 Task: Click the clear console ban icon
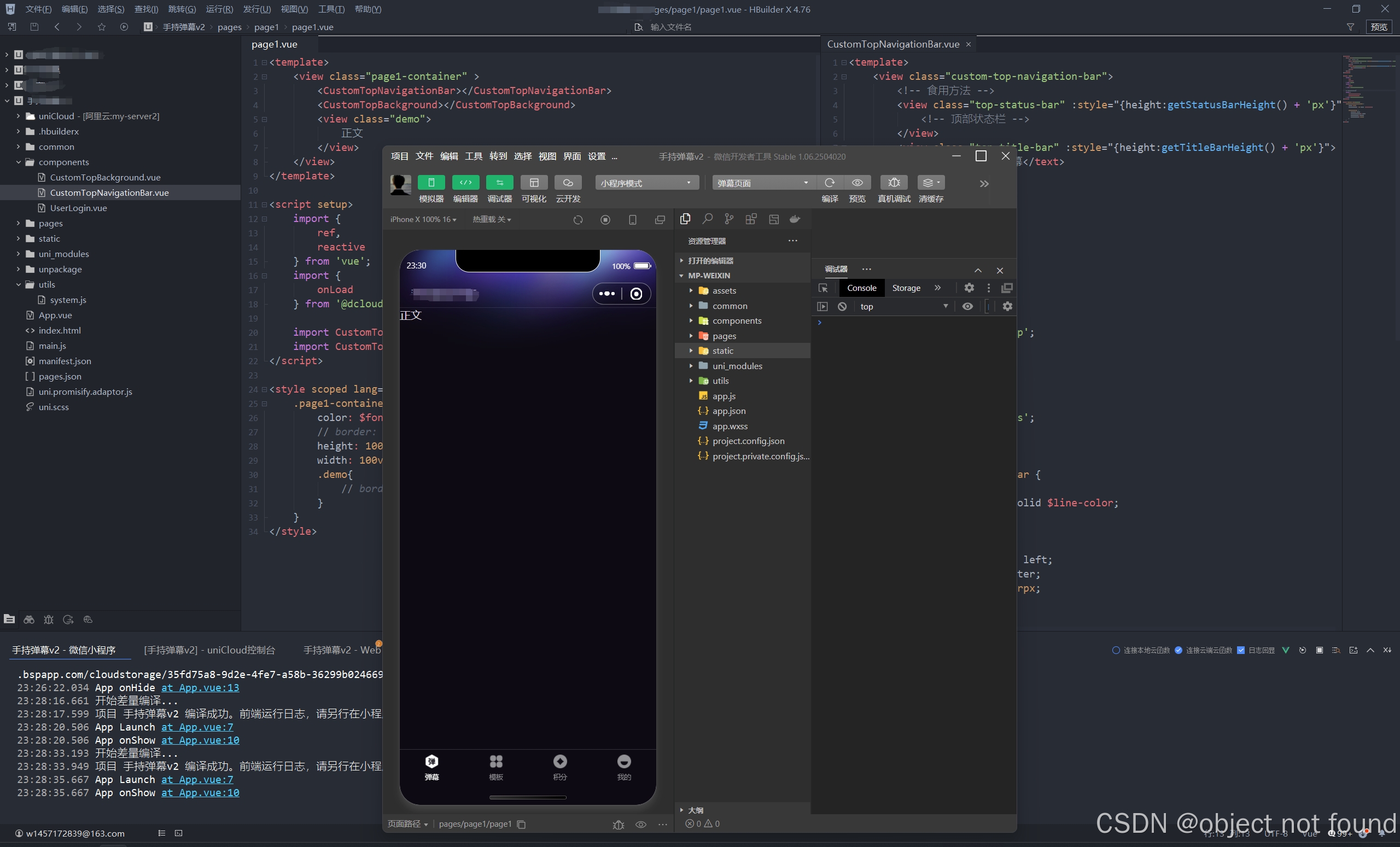coord(842,307)
